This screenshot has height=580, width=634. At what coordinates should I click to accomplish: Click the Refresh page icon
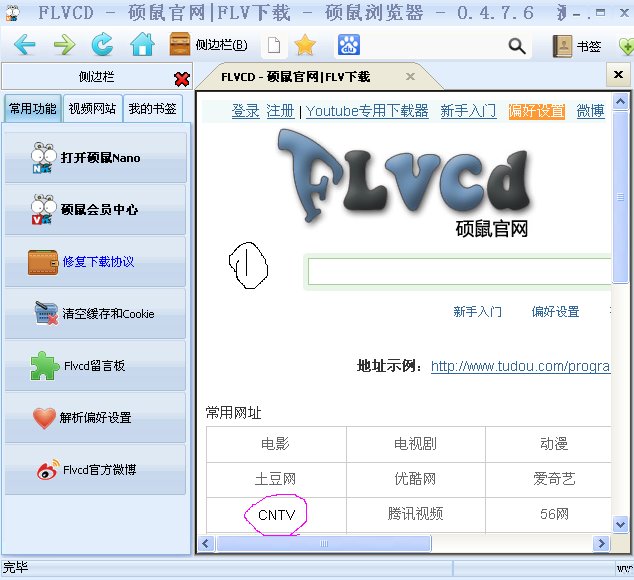click(x=102, y=44)
